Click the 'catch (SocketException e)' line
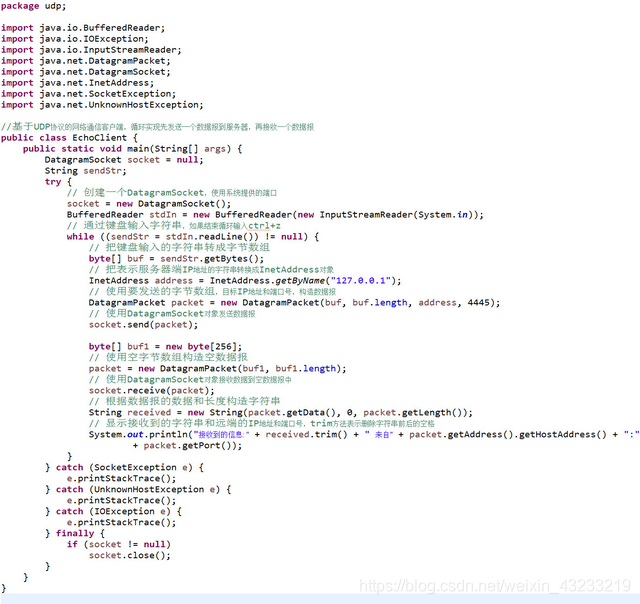The width and height of the screenshot is (640, 604). coord(124,468)
